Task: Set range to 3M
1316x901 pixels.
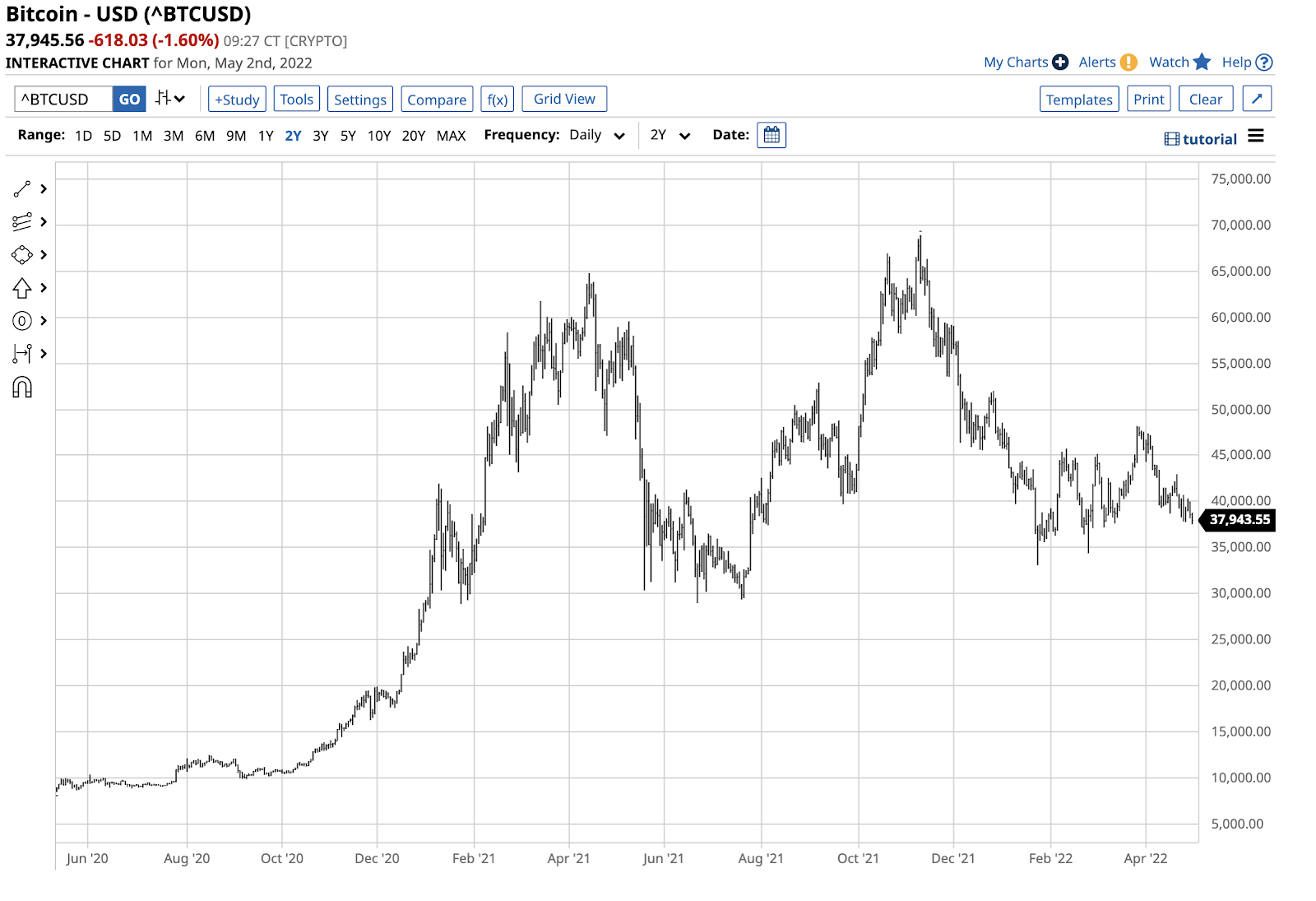Action: tap(174, 136)
